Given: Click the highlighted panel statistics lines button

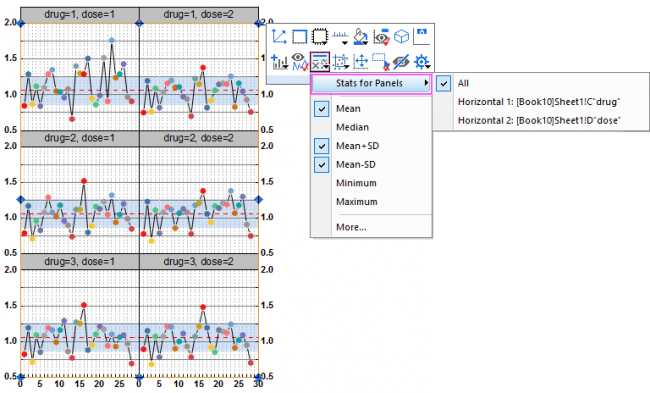Looking at the screenshot, I should (320, 62).
